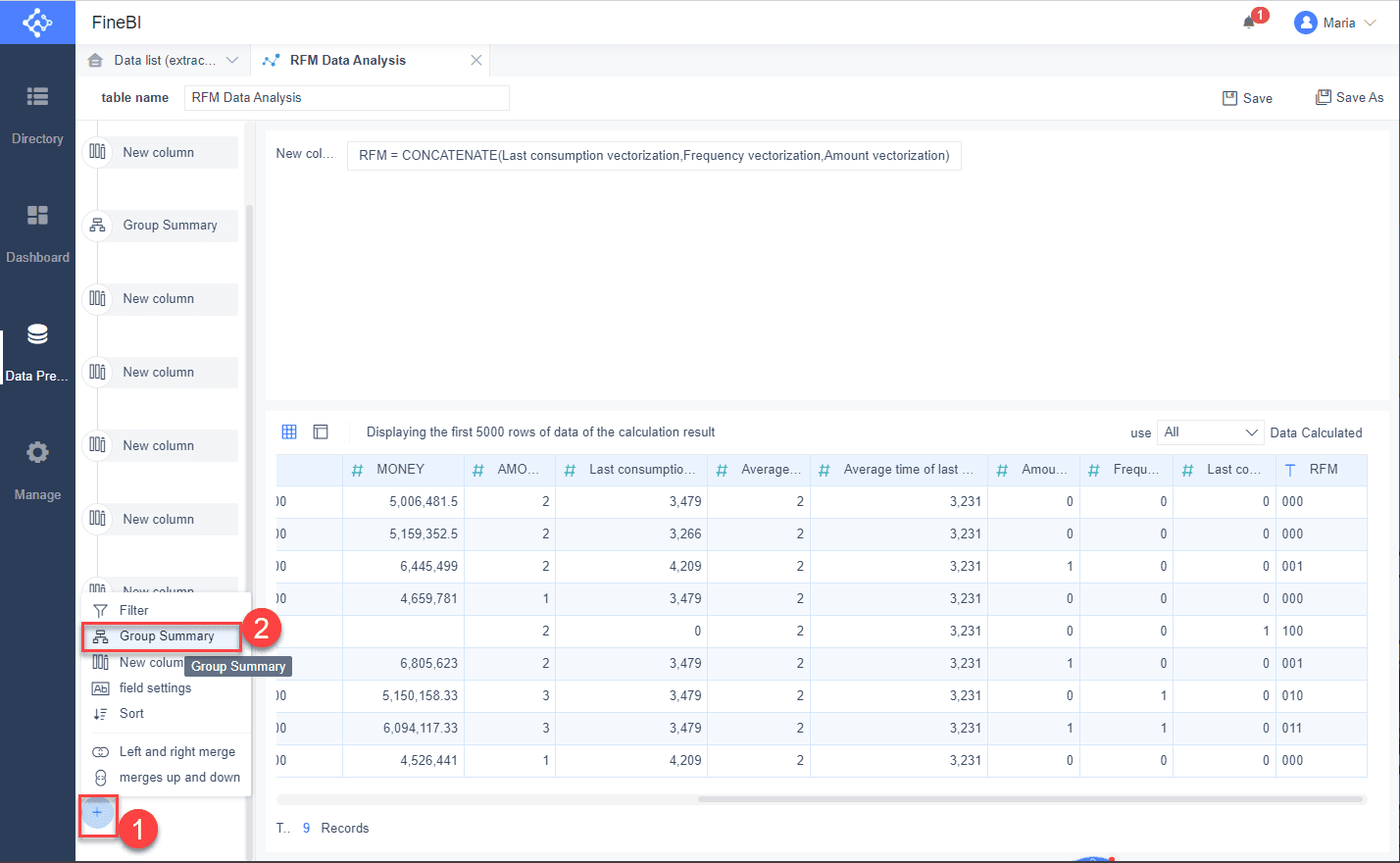
Task: Click the Save As button
Action: 1350,97
